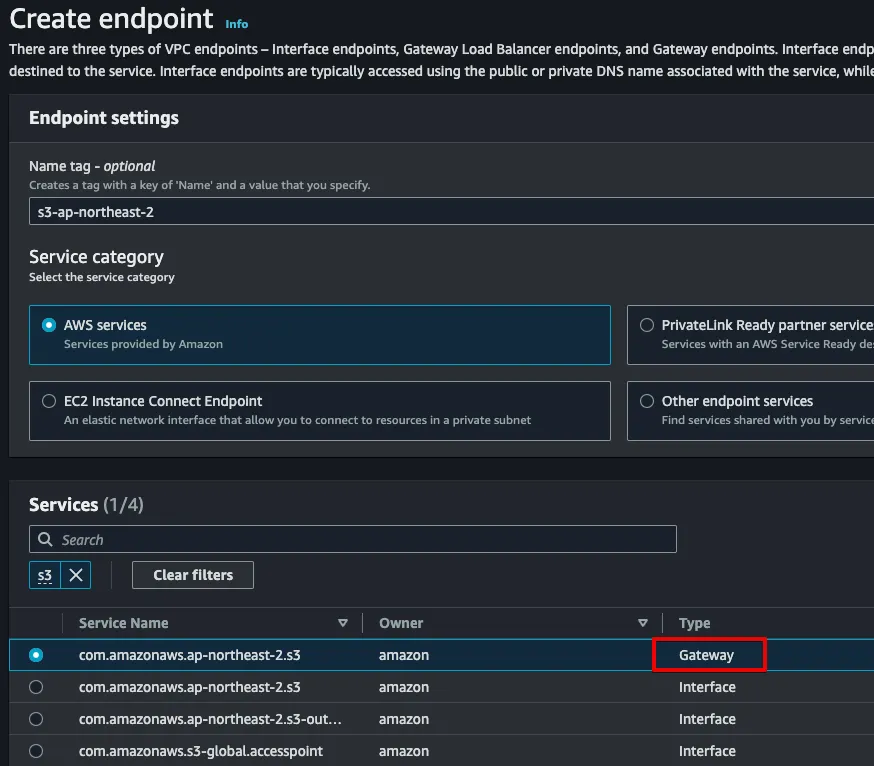Click the Service Name column header text
The width and height of the screenshot is (874, 766).
coord(123,623)
